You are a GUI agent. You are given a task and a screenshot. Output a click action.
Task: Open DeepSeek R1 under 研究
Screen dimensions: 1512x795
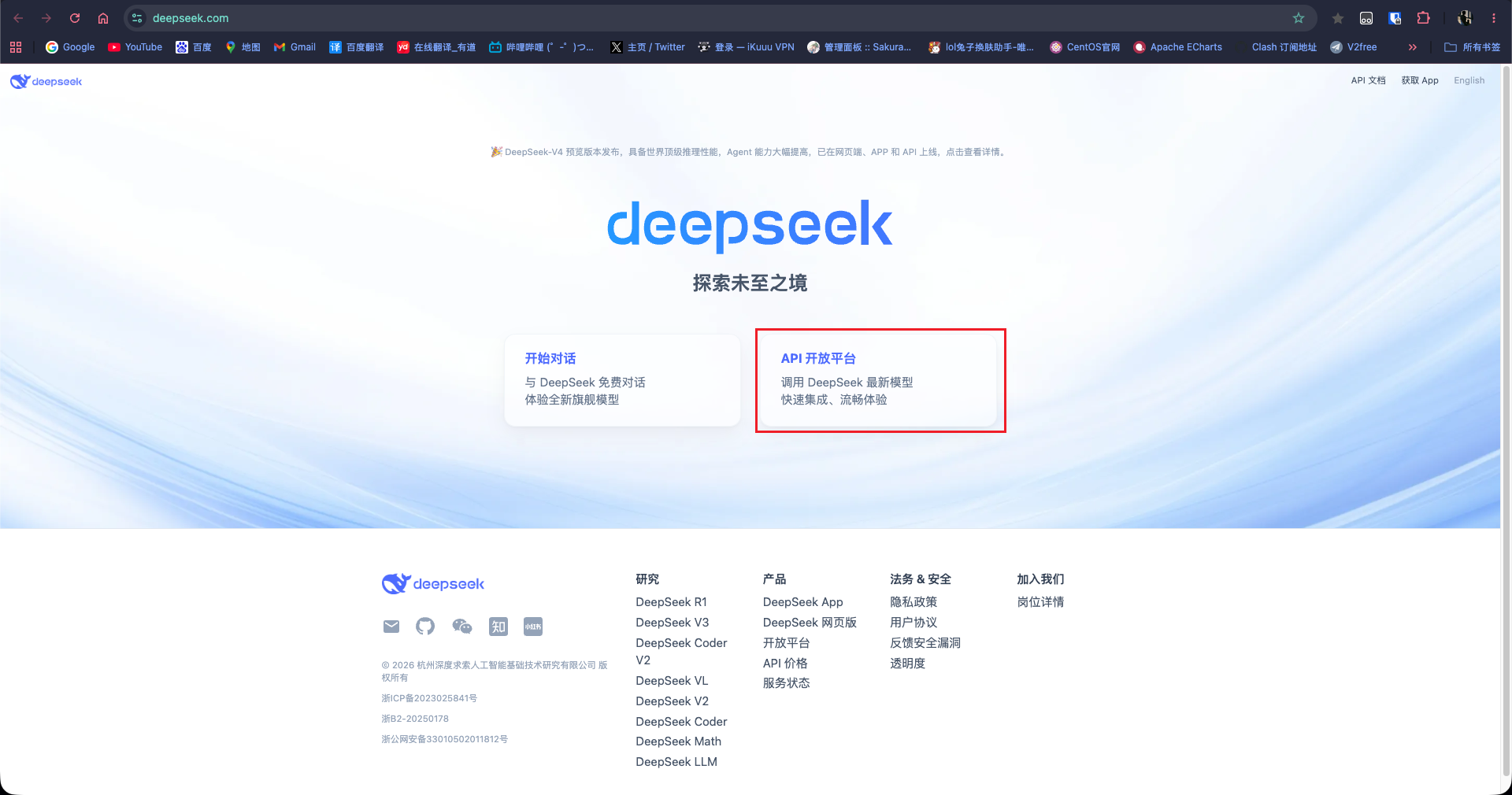point(671,602)
